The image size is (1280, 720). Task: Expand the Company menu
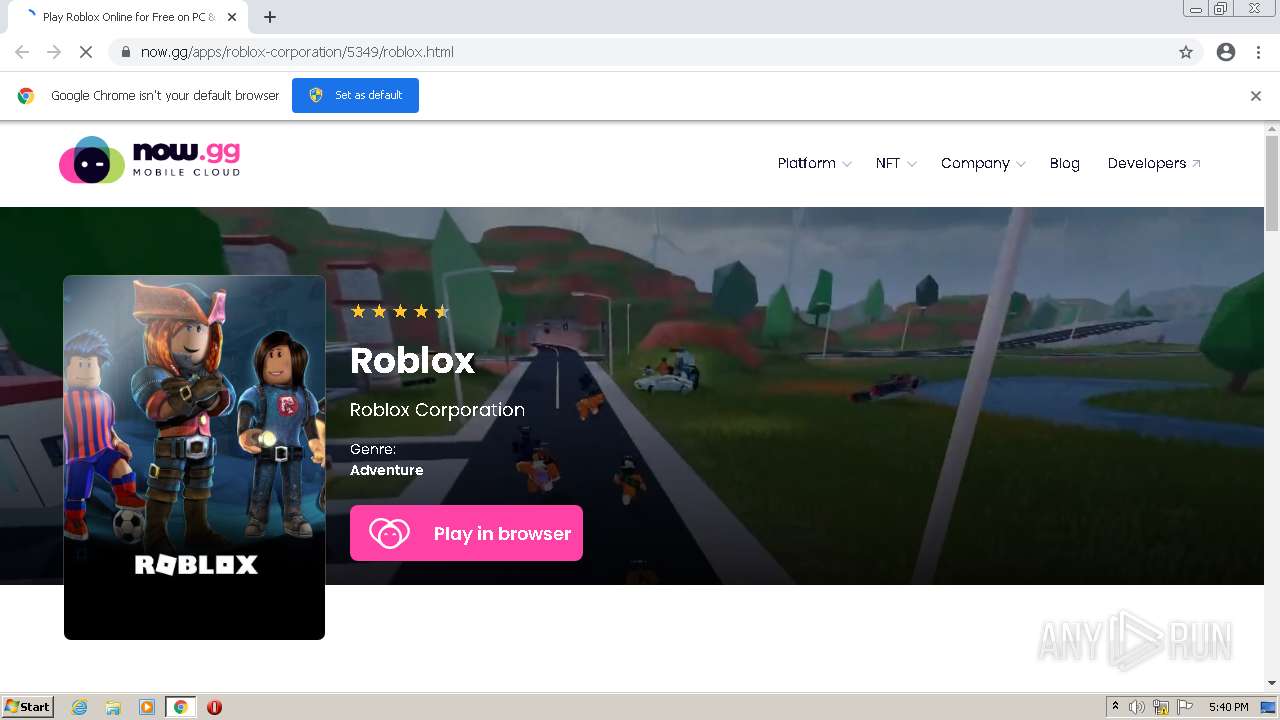click(x=983, y=163)
